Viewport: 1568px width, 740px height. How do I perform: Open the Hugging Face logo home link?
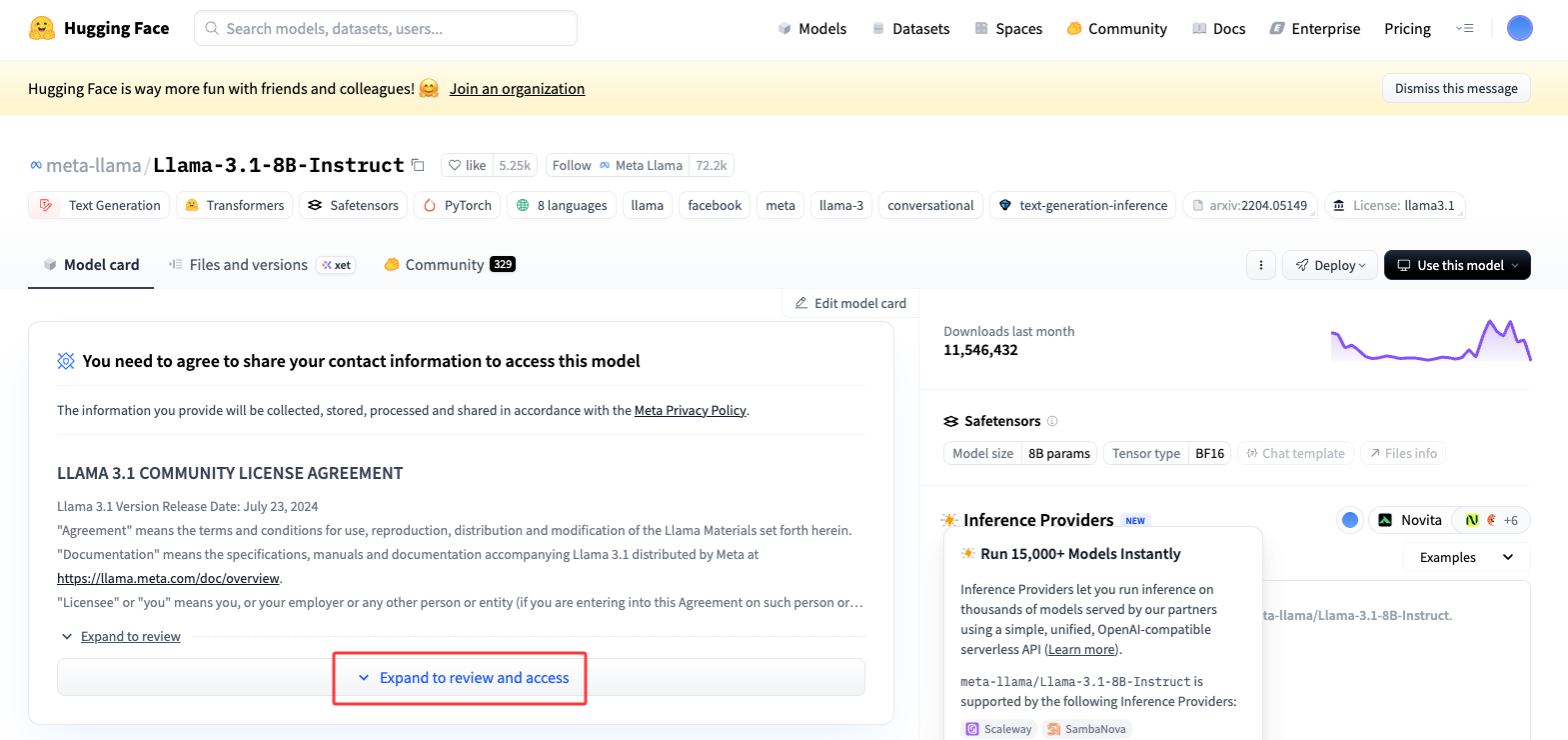(99, 28)
